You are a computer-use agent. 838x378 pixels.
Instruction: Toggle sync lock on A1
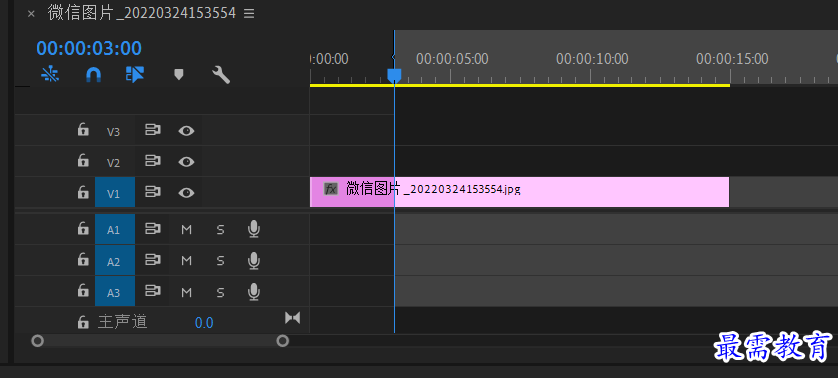(x=153, y=229)
